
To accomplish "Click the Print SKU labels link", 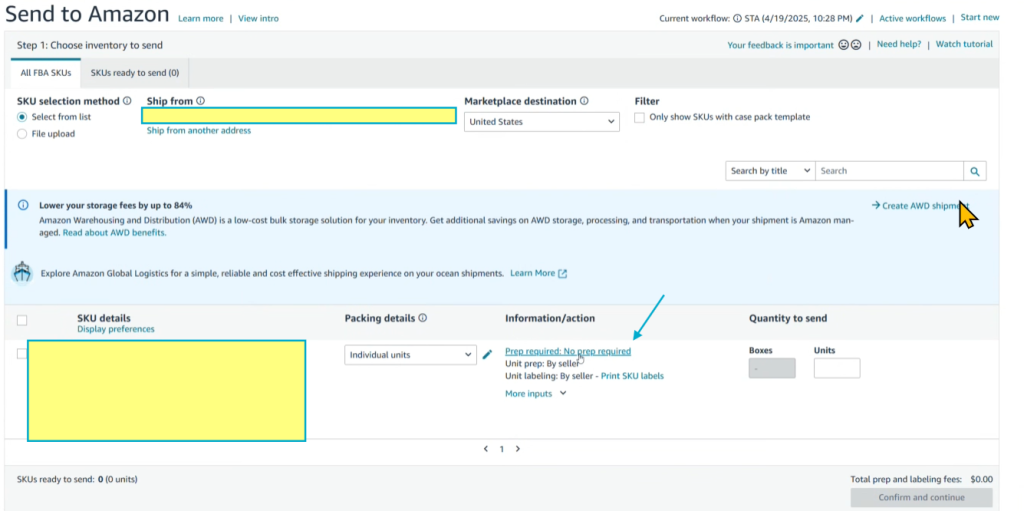I will [x=632, y=376].
